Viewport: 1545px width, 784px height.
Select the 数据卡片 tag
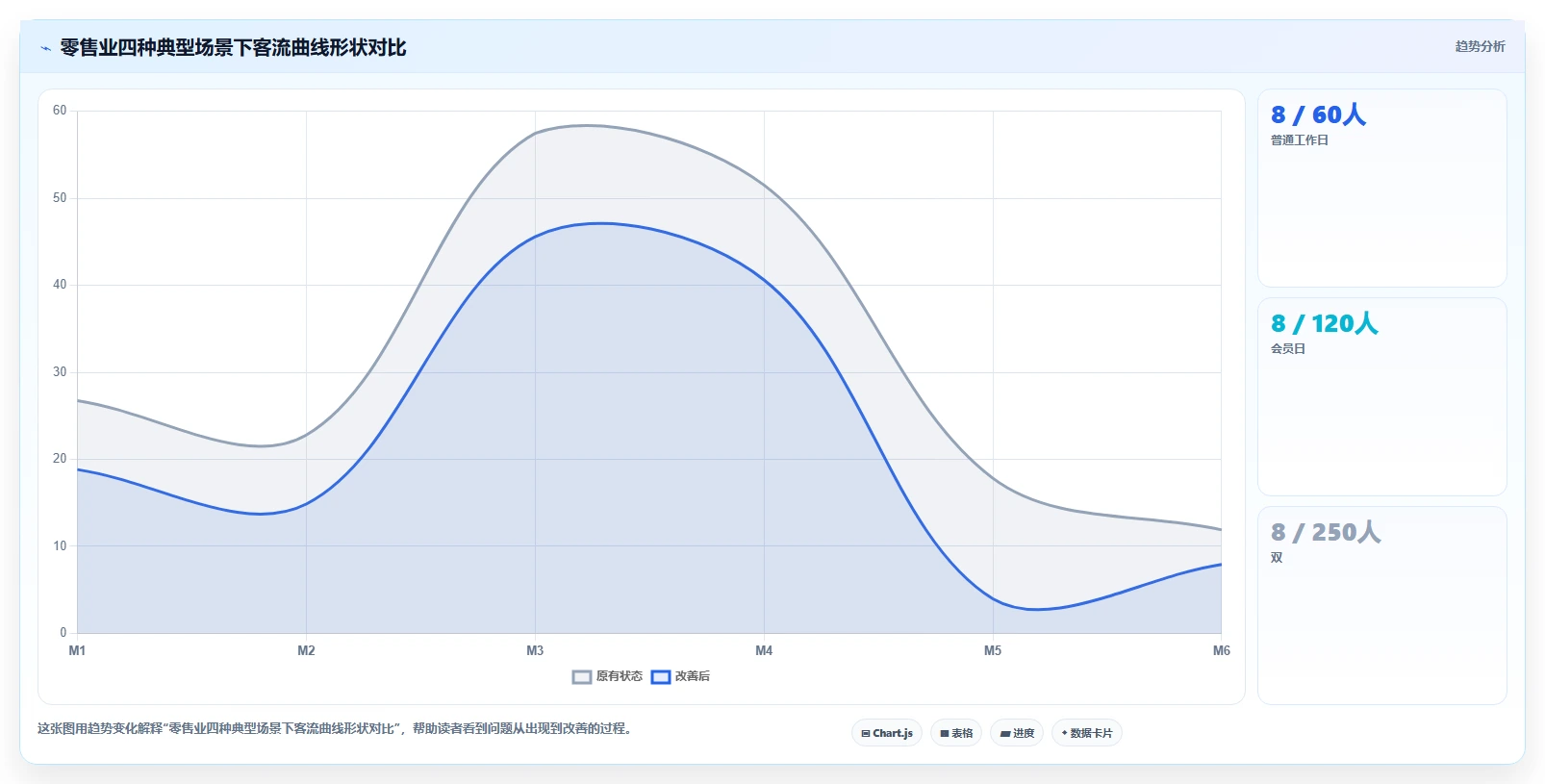[x=1087, y=733]
